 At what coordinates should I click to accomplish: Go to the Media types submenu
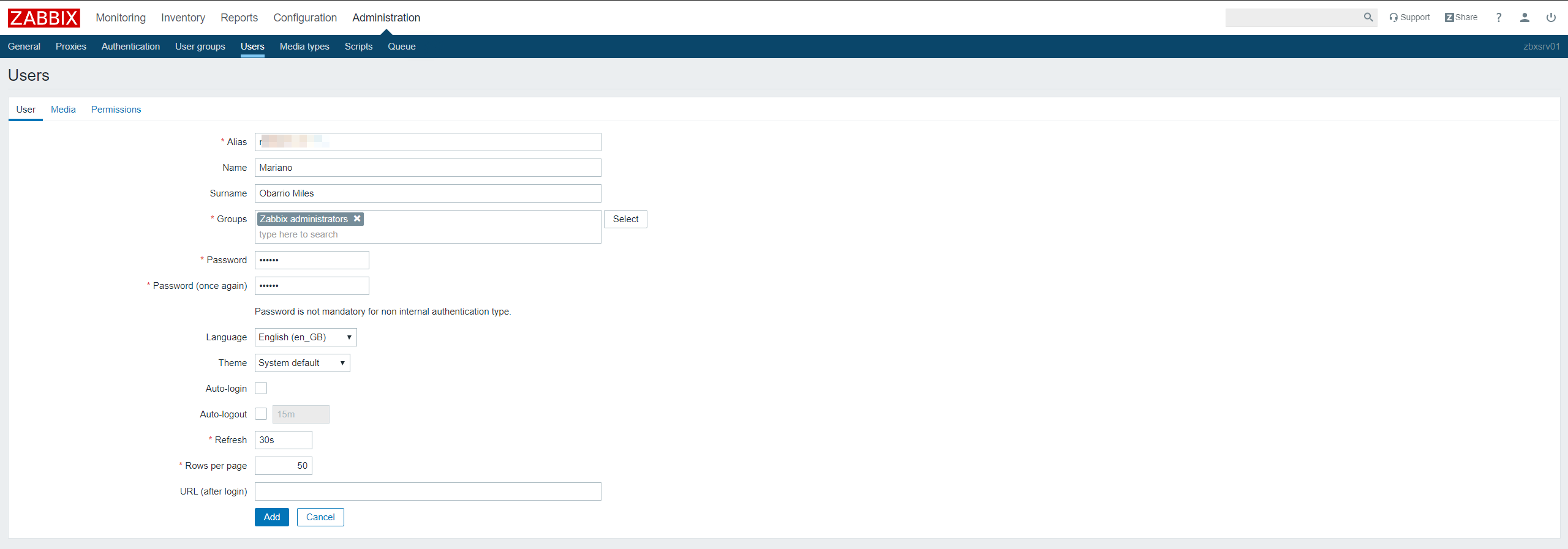pyautogui.click(x=304, y=47)
